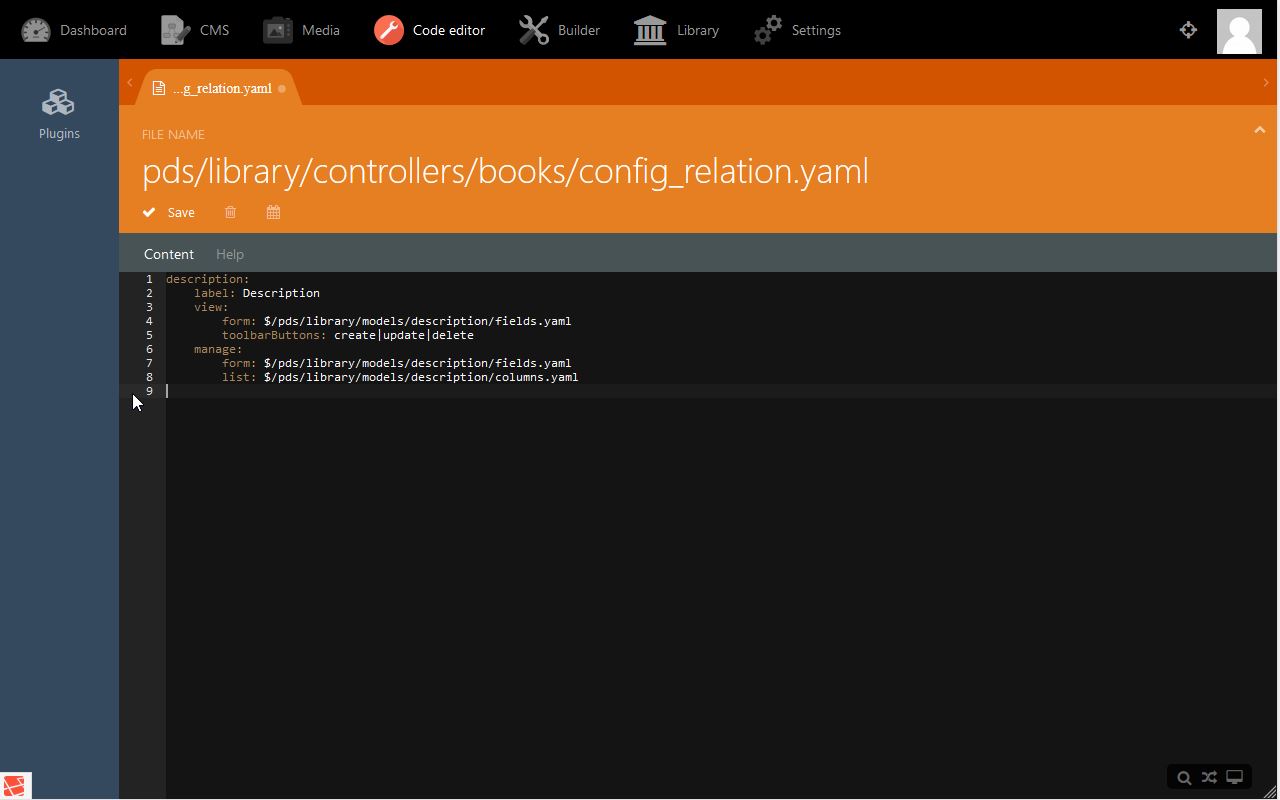Save the config_relation.yaml file
The image size is (1280, 800).
pos(169,212)
